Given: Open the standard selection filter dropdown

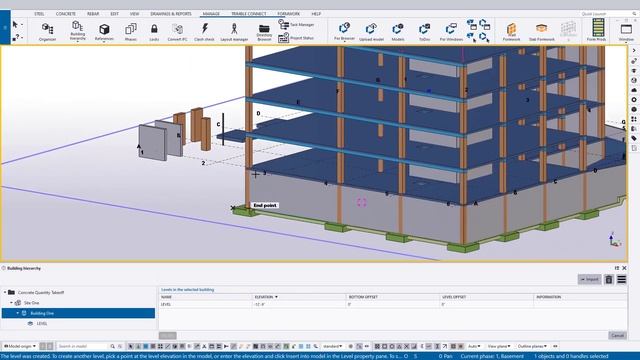Looking at the screenshot, I should click(332, 346).
